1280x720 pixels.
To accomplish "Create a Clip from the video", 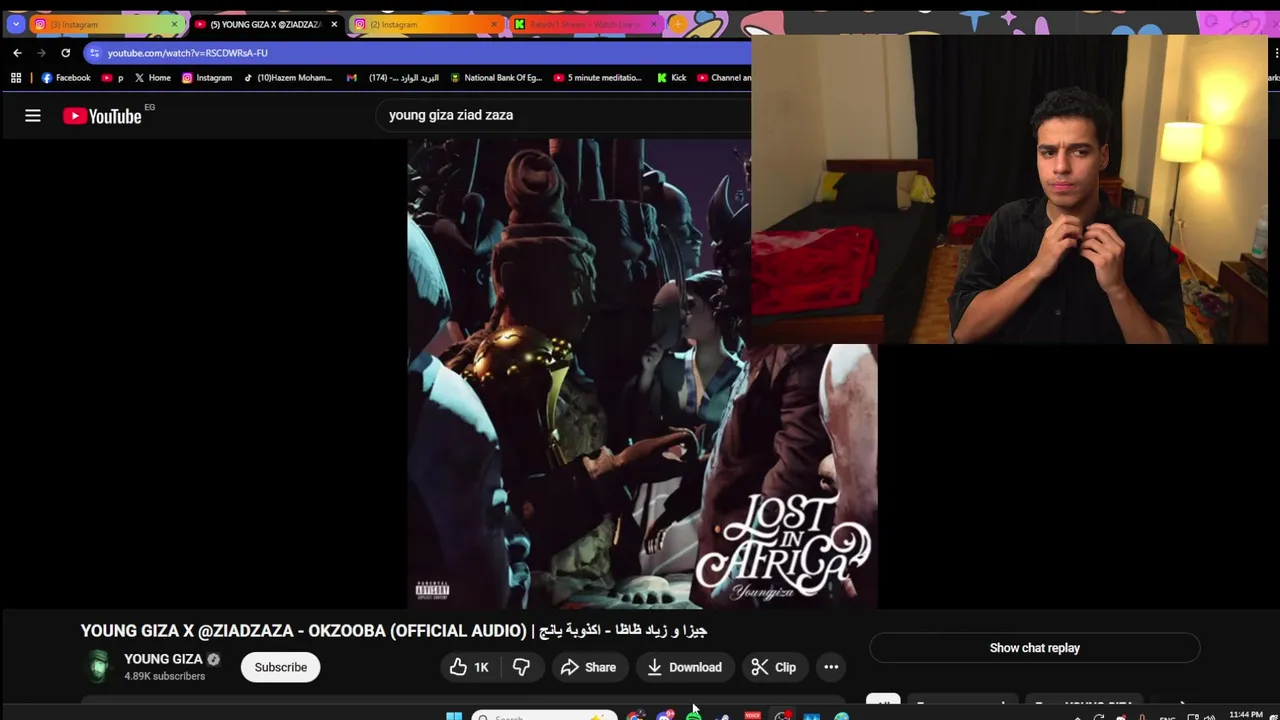I will coord(773,667).
